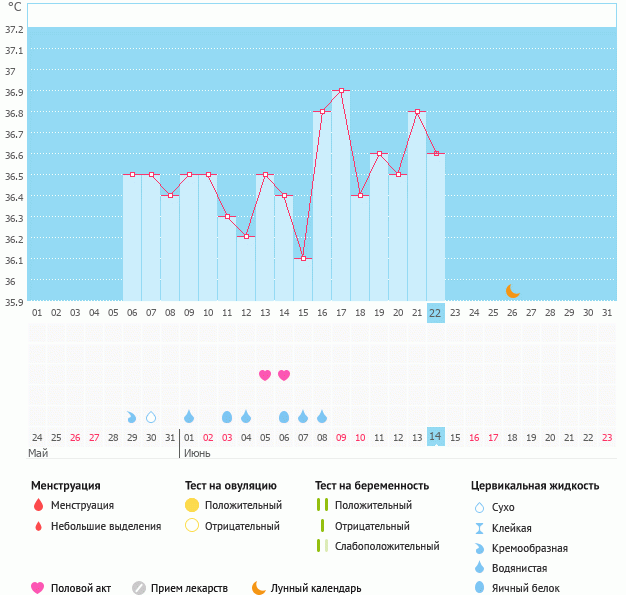This screenshot has height=595, width=626.
Task: Select the dry cervical fluid icon above May 30
Action: (x=151, y=417)
